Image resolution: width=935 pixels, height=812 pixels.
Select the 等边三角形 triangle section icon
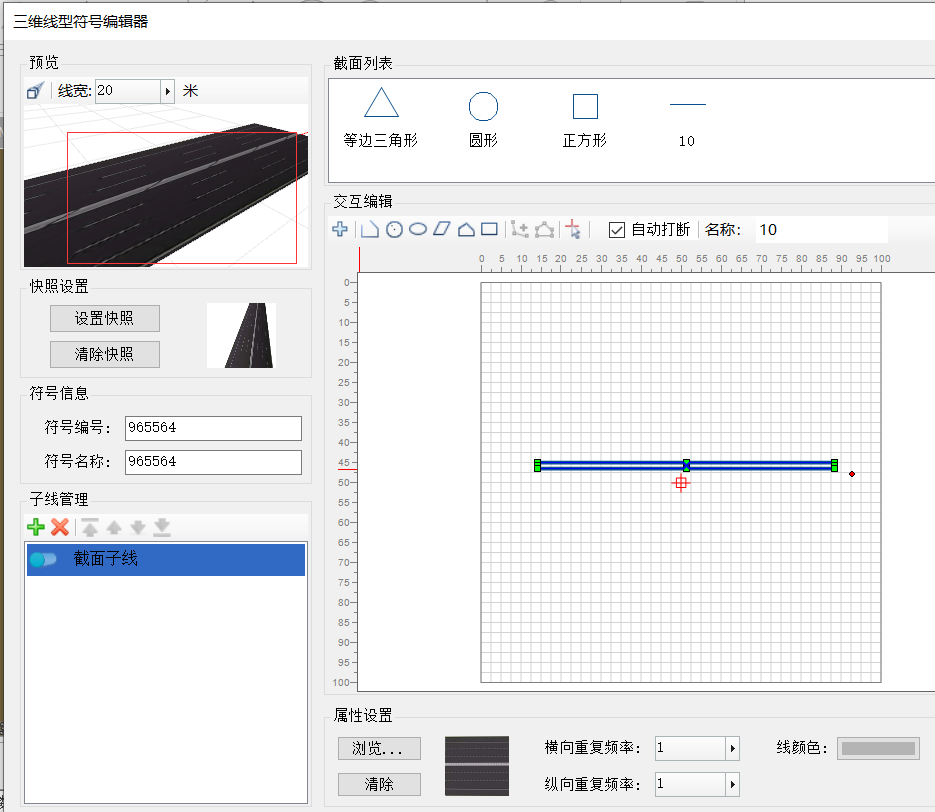click(381, 103)
